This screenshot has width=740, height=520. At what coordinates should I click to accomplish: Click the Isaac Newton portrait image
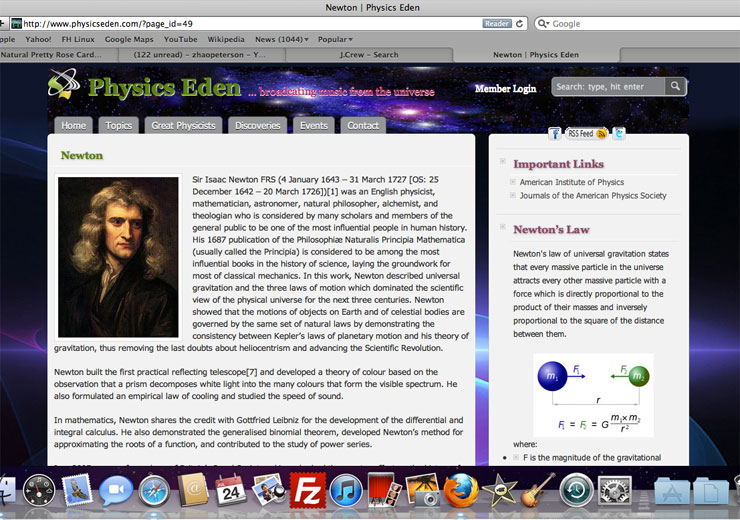tap(118, 257)
